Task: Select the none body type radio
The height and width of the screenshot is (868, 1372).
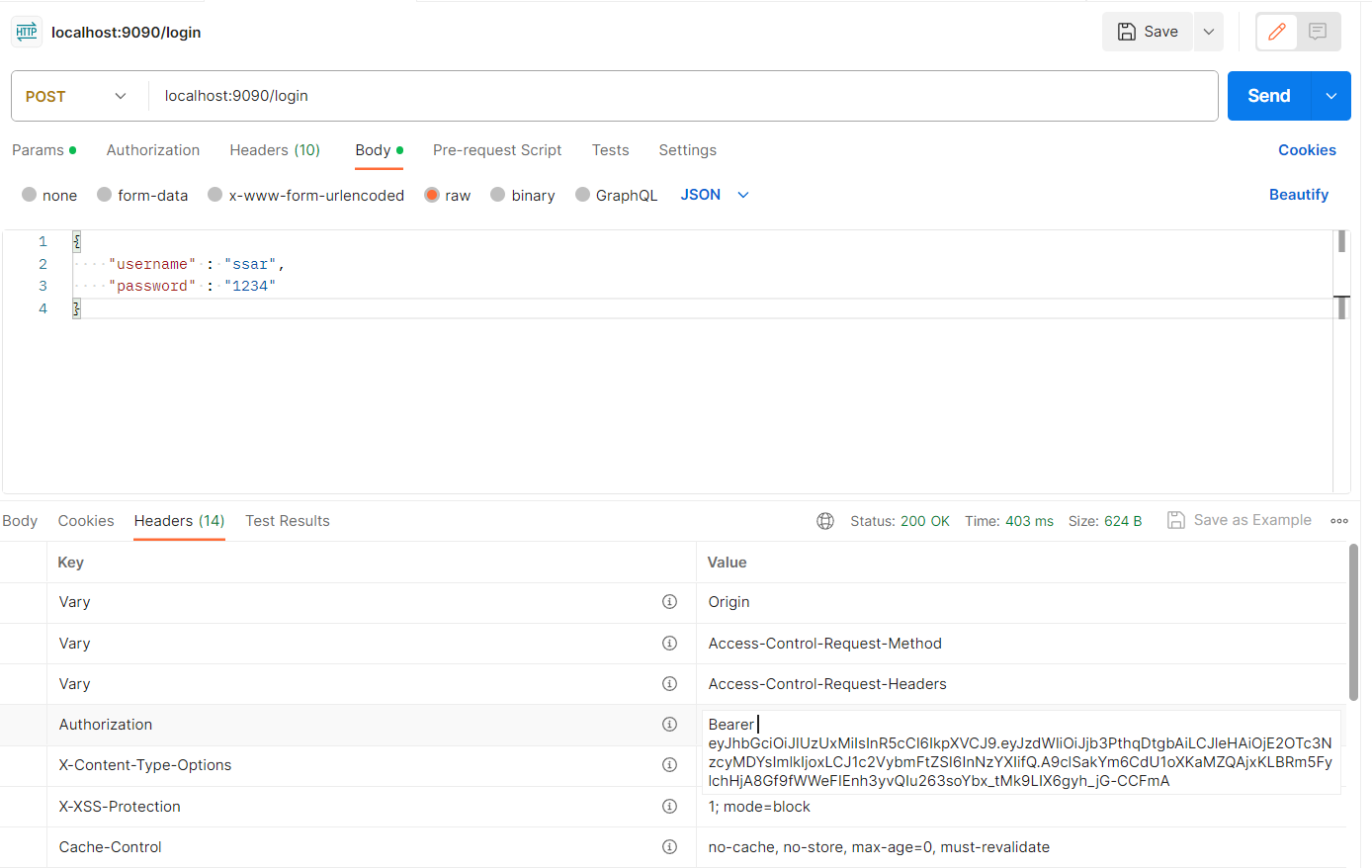Action: point(30,195)
